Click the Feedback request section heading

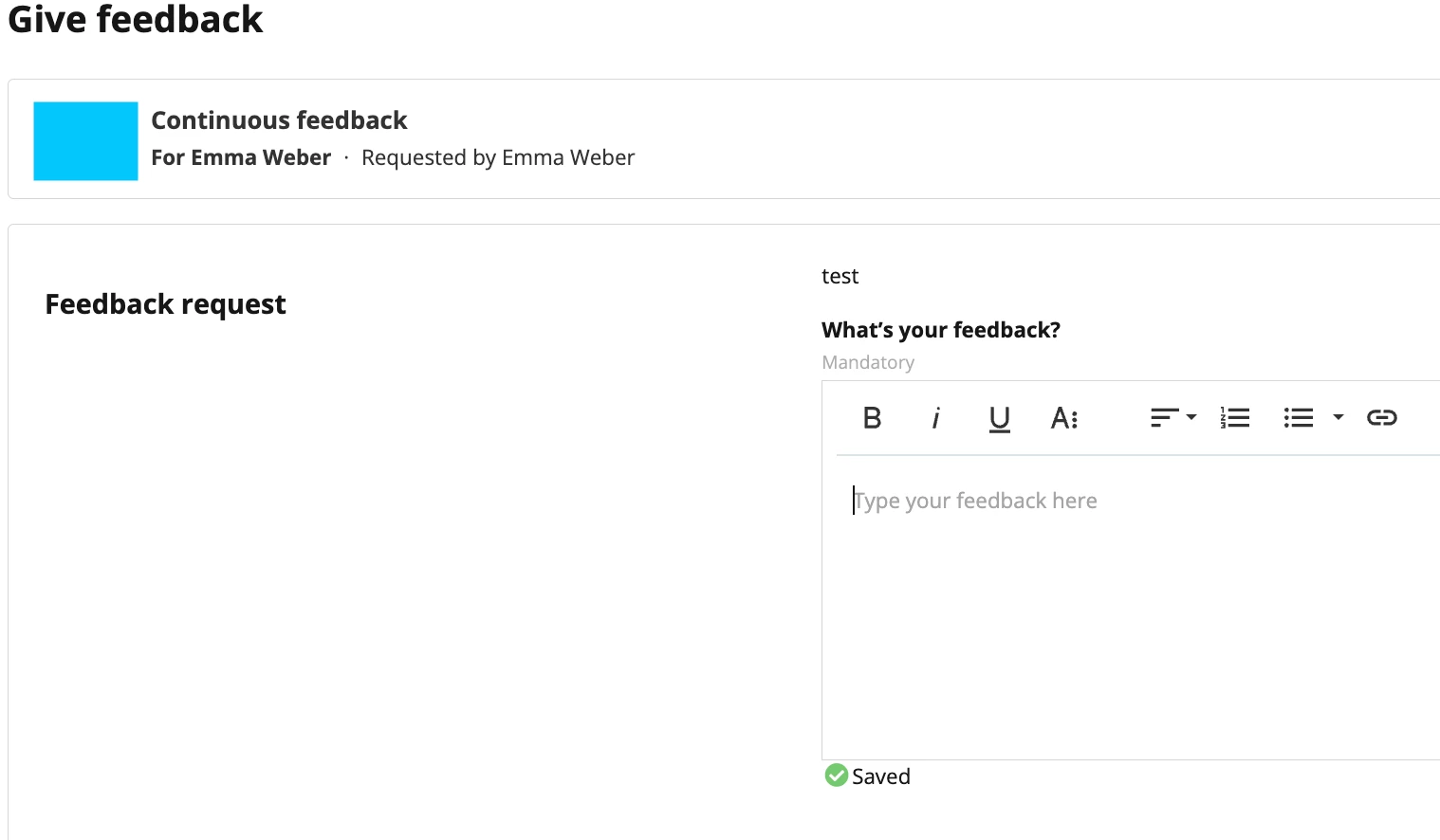(165, 304)
